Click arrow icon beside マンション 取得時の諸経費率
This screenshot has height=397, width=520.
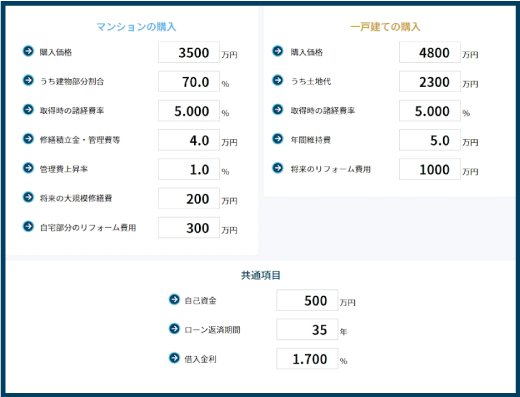[x=28, y=109]
